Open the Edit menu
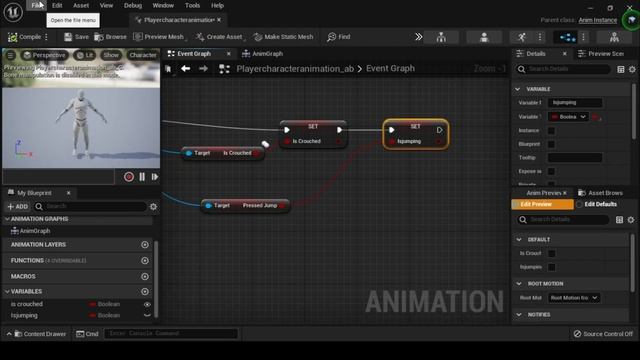640x360 pixels. click(x=57, y=5)
